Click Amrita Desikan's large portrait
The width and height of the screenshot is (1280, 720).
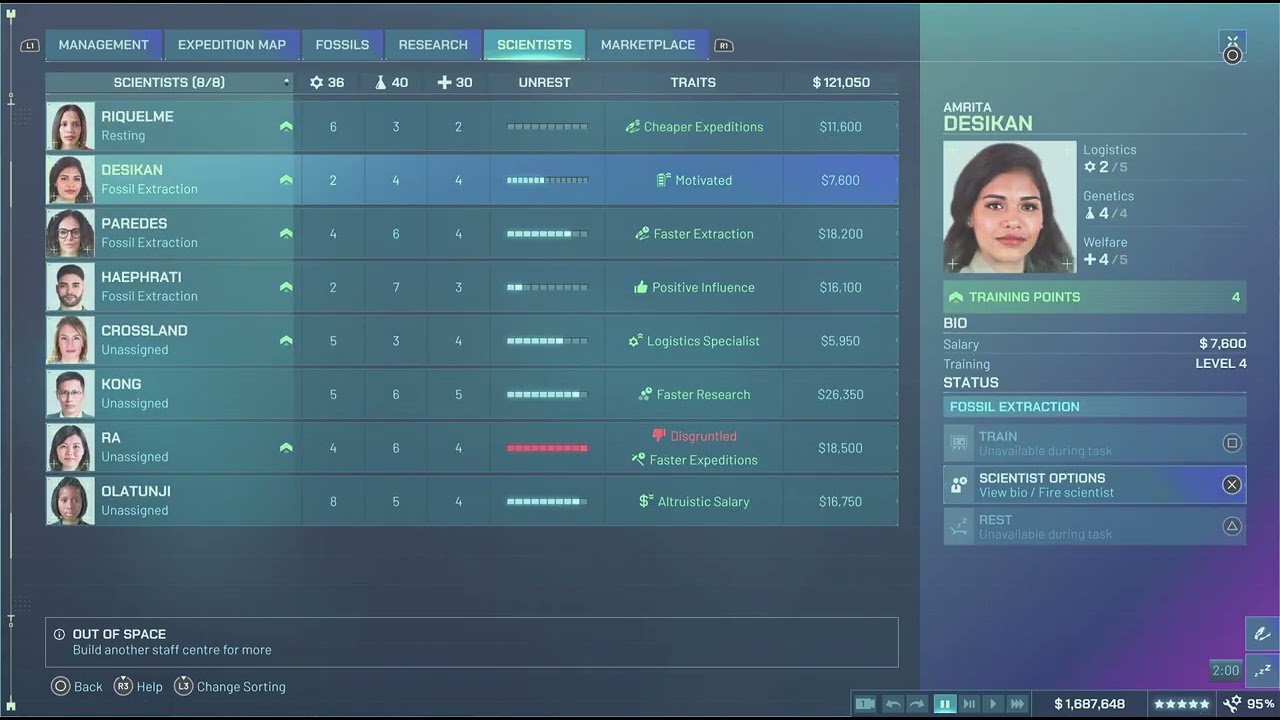(x=1009, y=207)
